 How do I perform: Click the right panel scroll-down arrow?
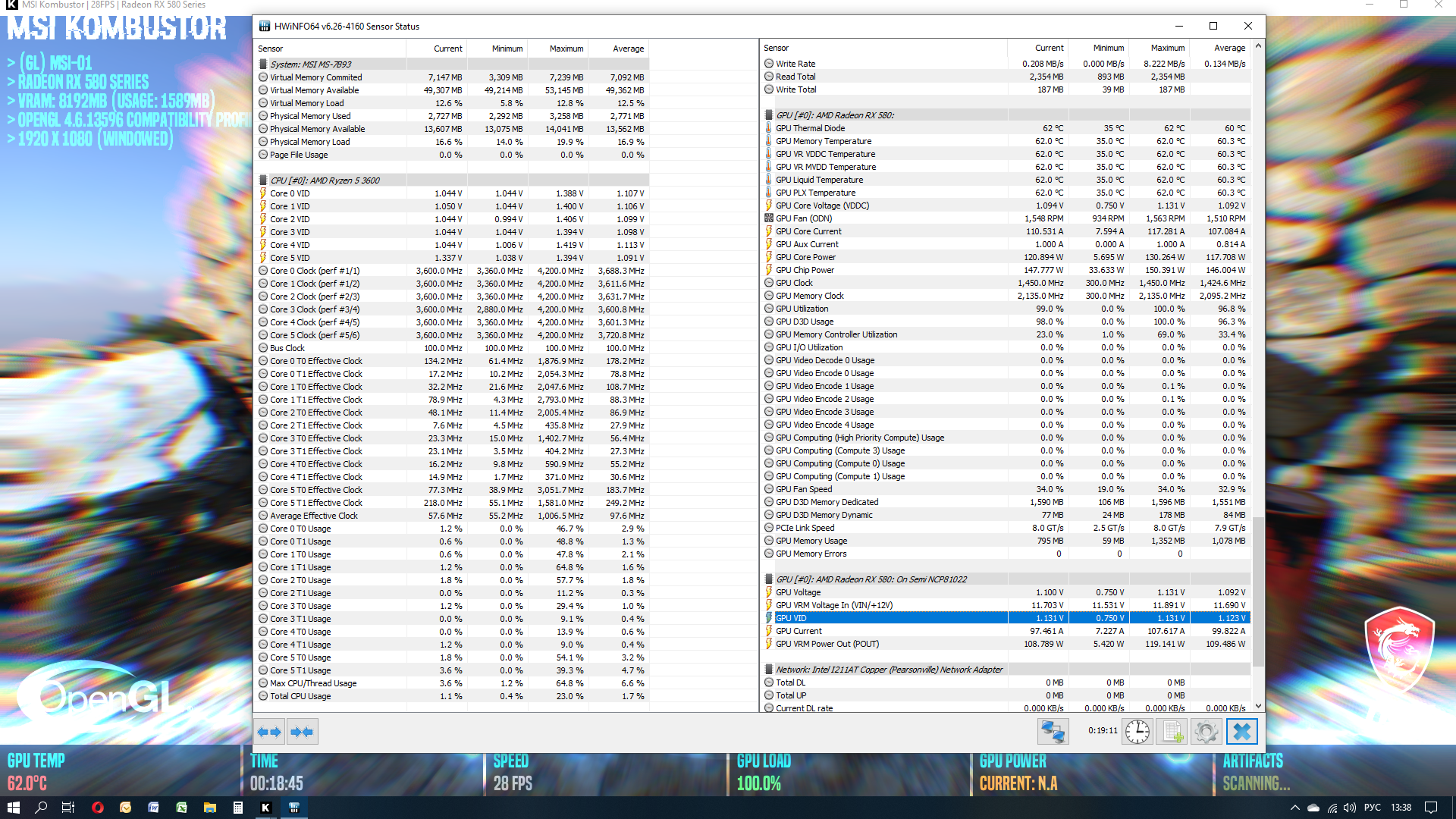tap(1258, 706)
